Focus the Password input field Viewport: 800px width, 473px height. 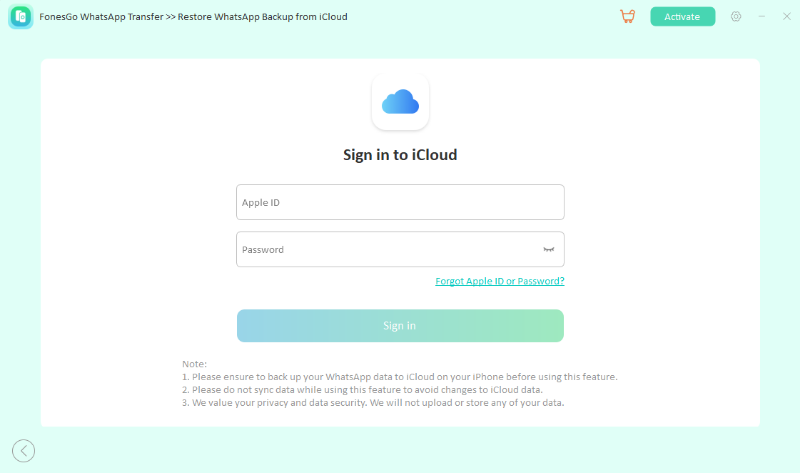click(x=400, y=250)
